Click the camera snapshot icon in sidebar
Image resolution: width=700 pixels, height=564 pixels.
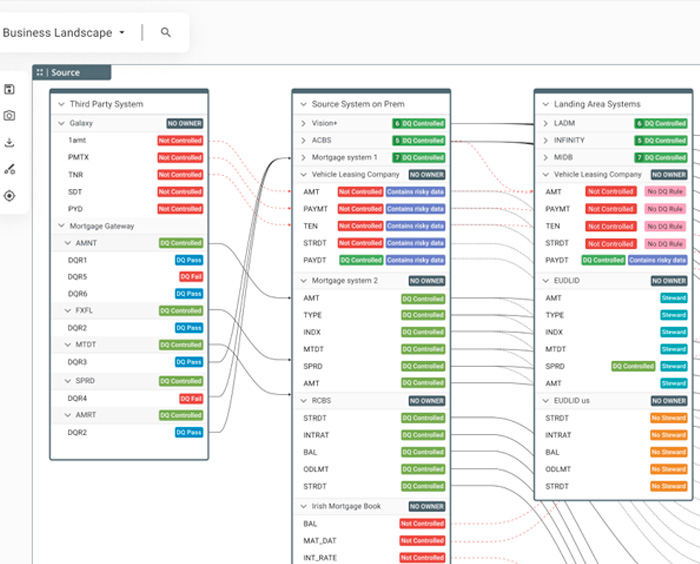9,116
